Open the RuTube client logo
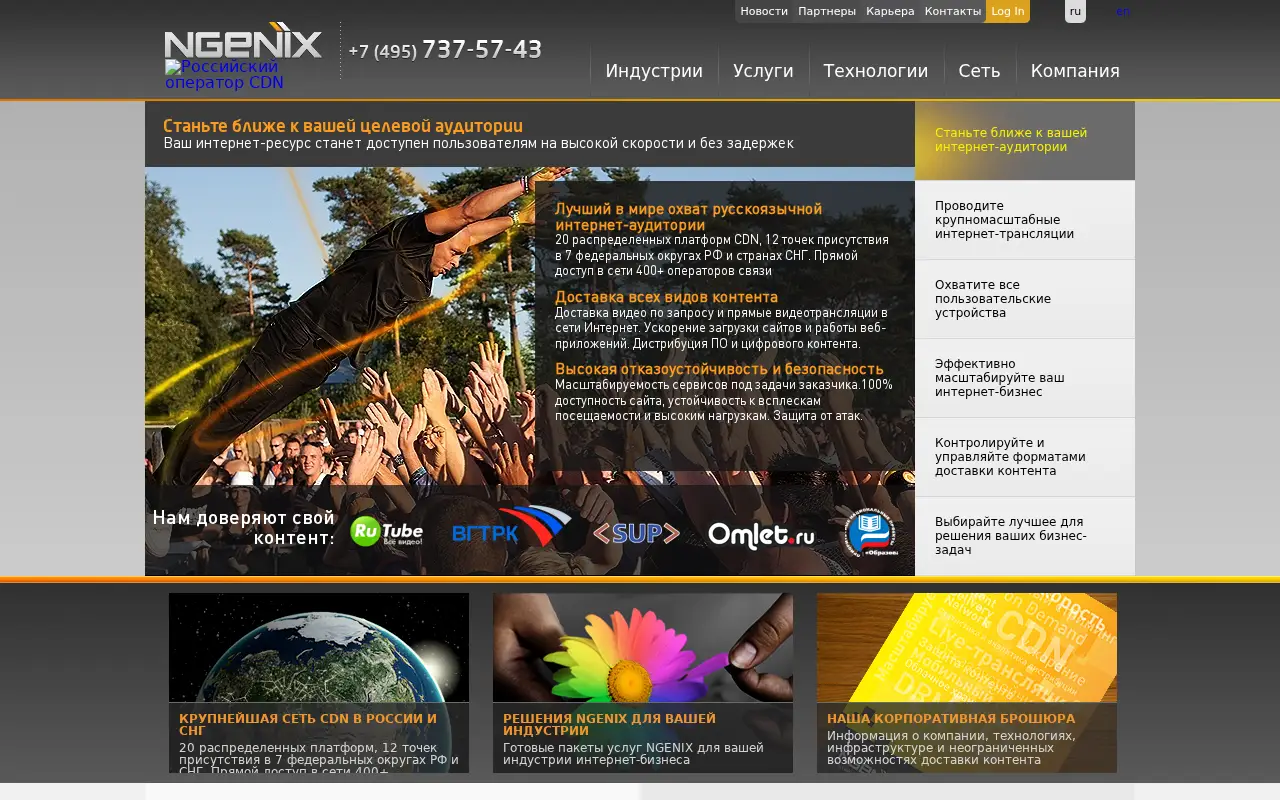Image resolution: width=1280 pixels, height=800 pixels. click(x=387, y=531)
